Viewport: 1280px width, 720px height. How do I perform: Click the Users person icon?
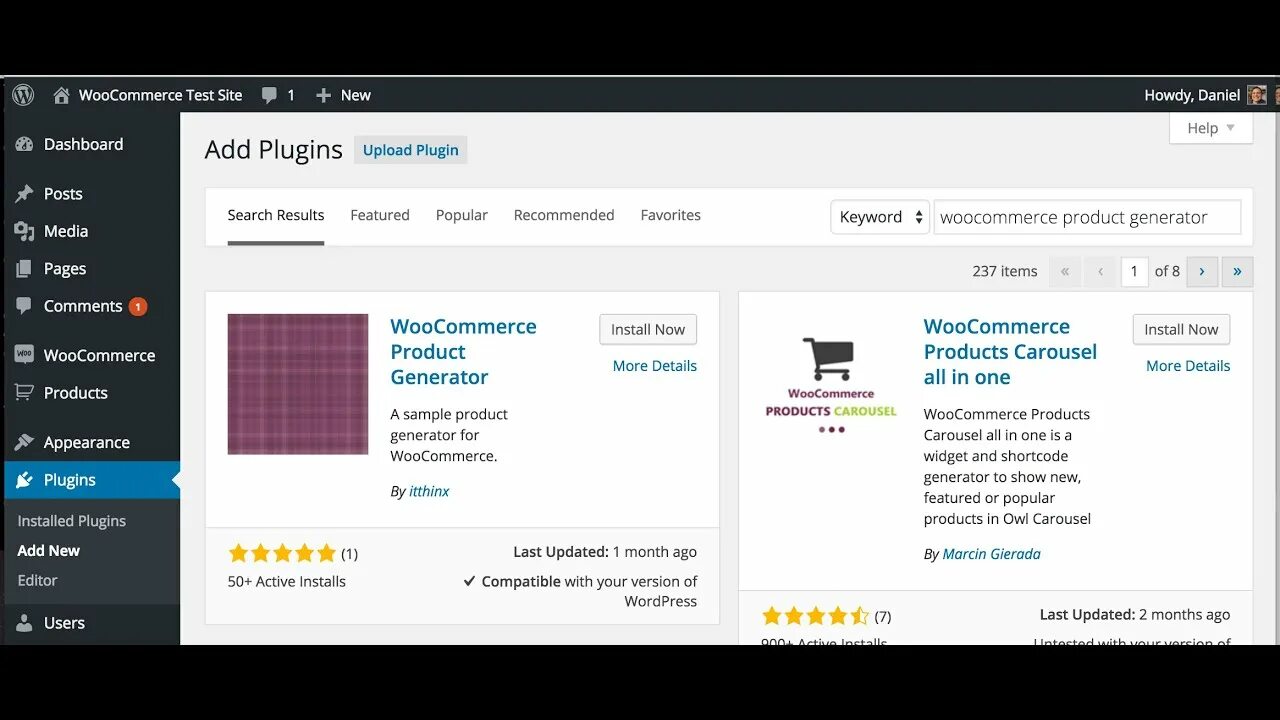point(24,623)
